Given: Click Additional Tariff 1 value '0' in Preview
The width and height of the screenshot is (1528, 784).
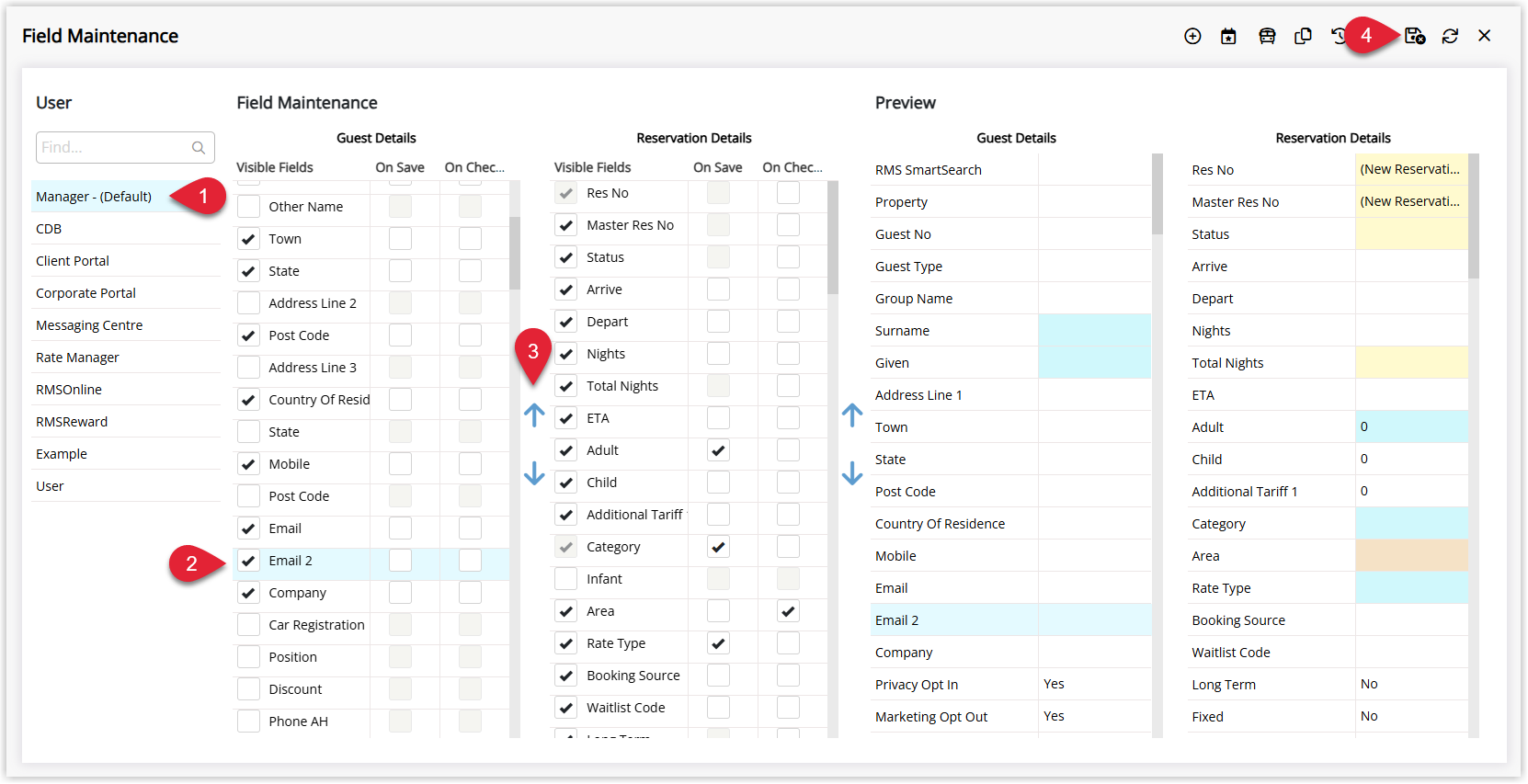Looking at the screenshot, I should click(x=1364, y=491).
